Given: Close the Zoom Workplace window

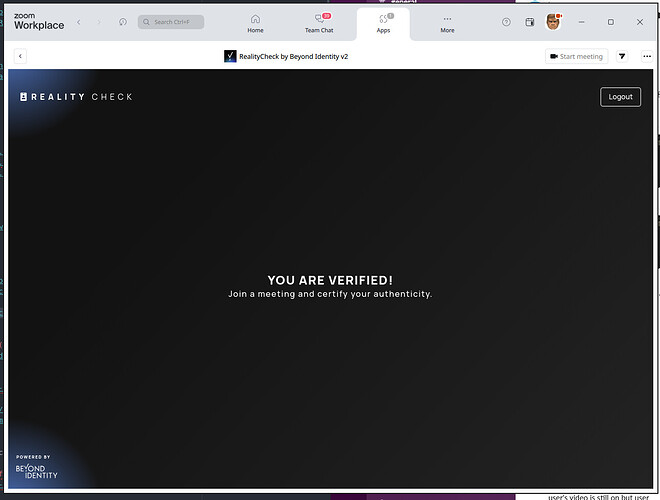Looking at the screenshot, I should point(640,22).
